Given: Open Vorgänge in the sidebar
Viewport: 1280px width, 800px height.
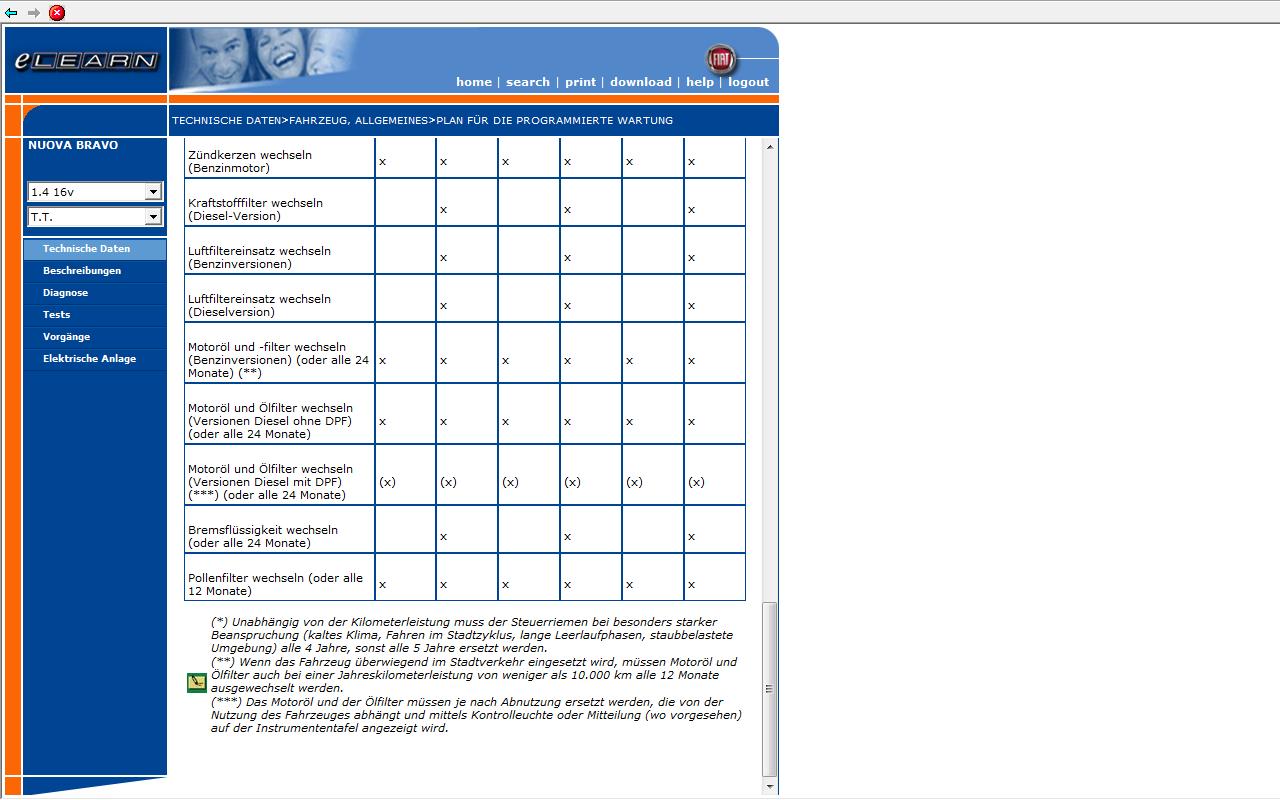Looking at the screenshot, I should click(67, 337).
